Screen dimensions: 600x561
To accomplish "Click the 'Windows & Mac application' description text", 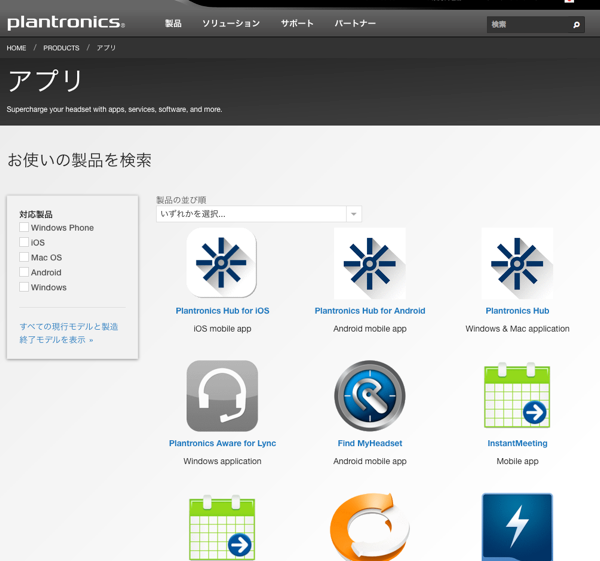I will pos(517,329).
